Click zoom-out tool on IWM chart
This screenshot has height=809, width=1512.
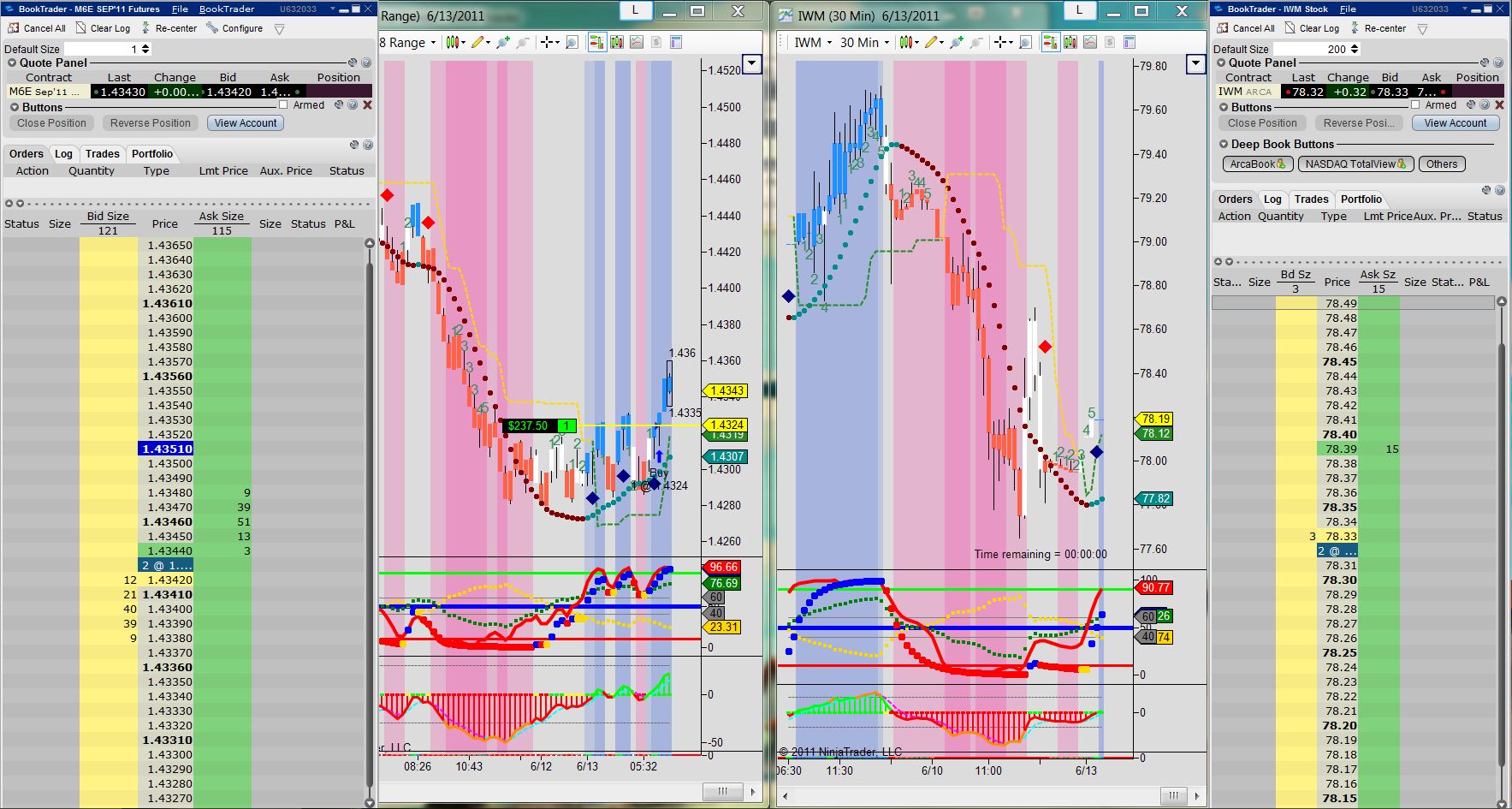pyautogui.click(x=976, y=42)
